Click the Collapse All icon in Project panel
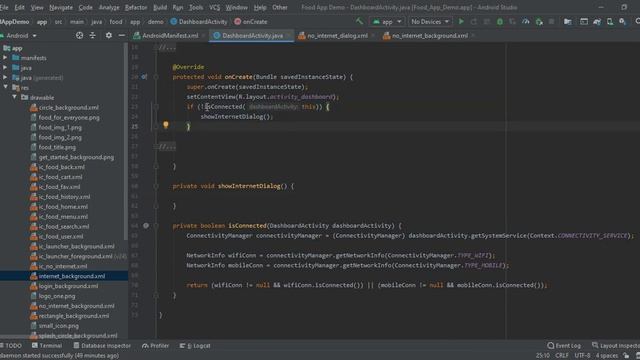The width and height of the screenshot is (640, 360). pyautogui.click(x=93, y=36)
